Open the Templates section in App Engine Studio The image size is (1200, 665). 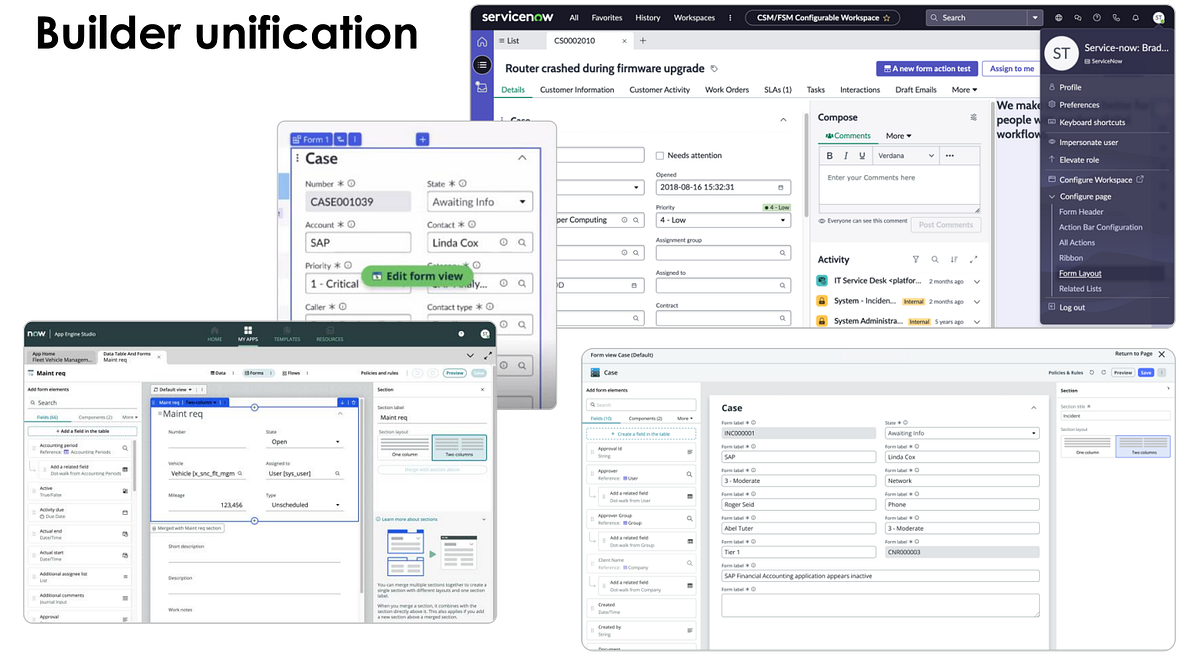[x=287, y=339]
